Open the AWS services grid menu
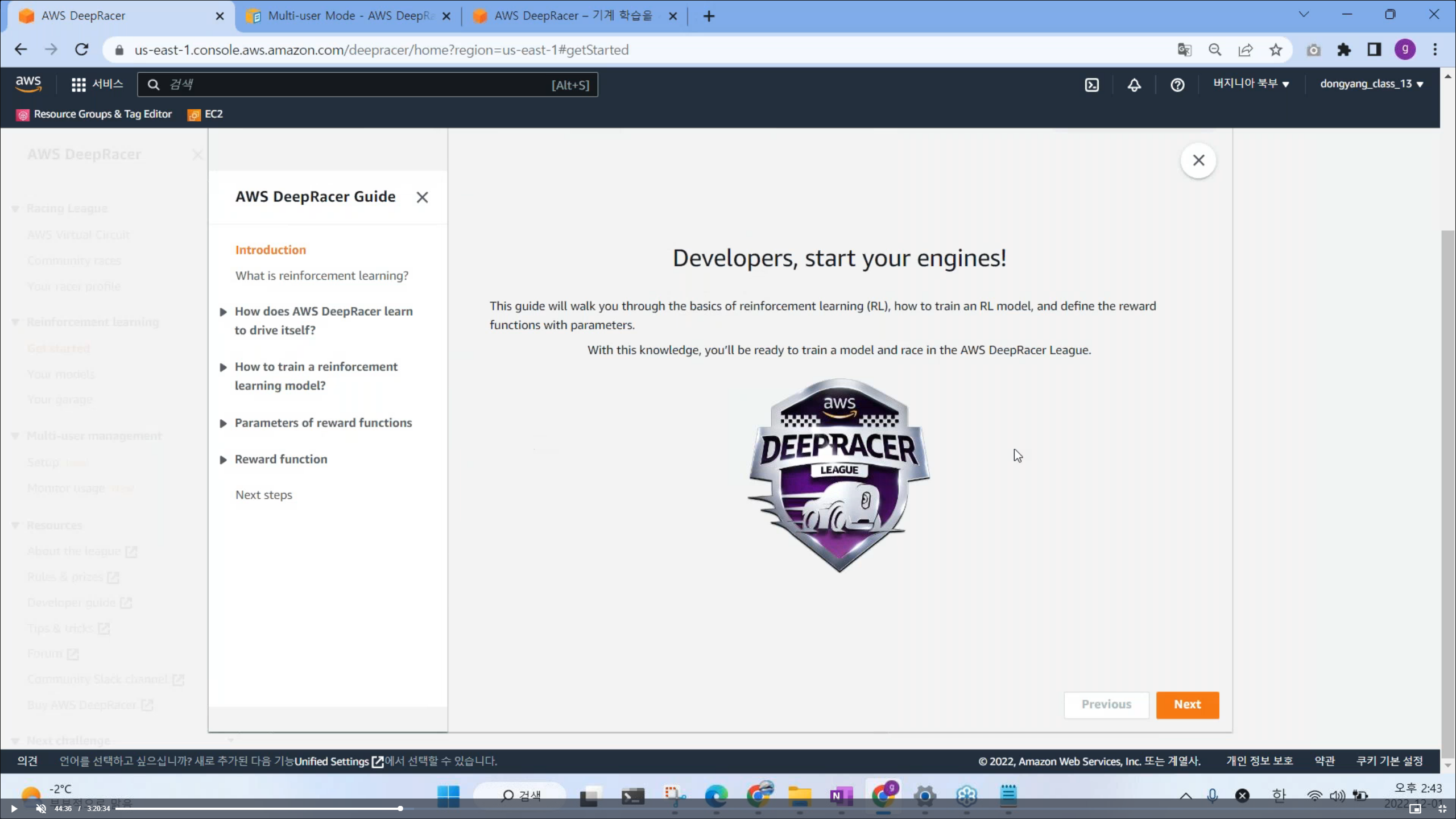1456x819 pixels. tap(78, 85)
